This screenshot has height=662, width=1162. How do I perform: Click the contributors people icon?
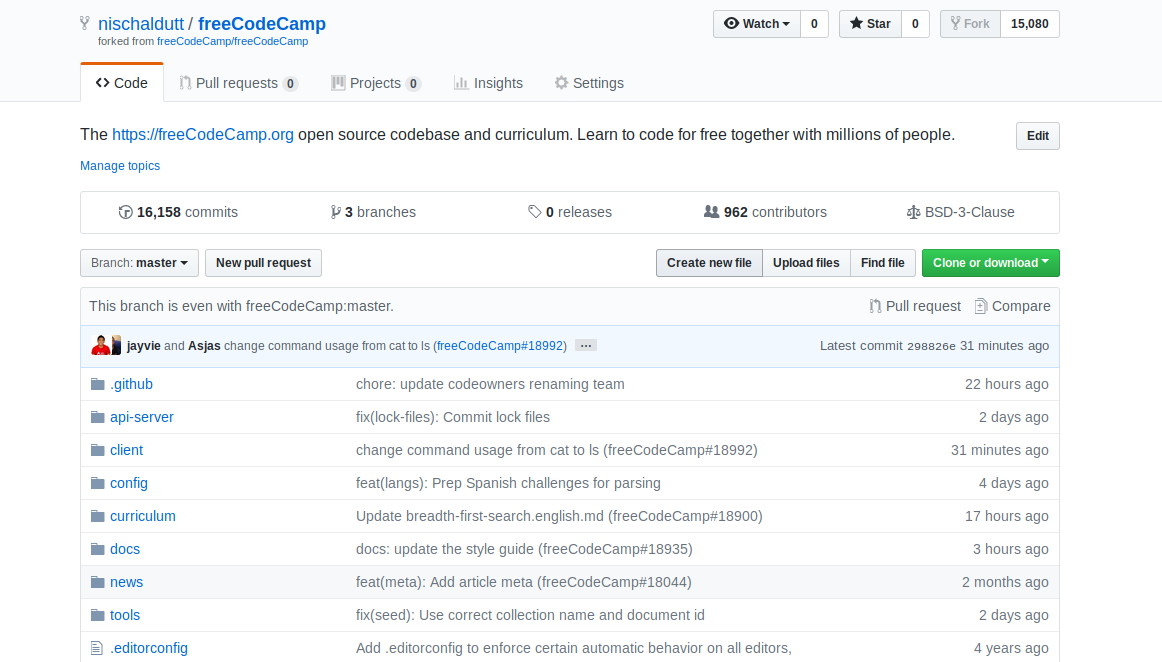[x=712, y=212]
